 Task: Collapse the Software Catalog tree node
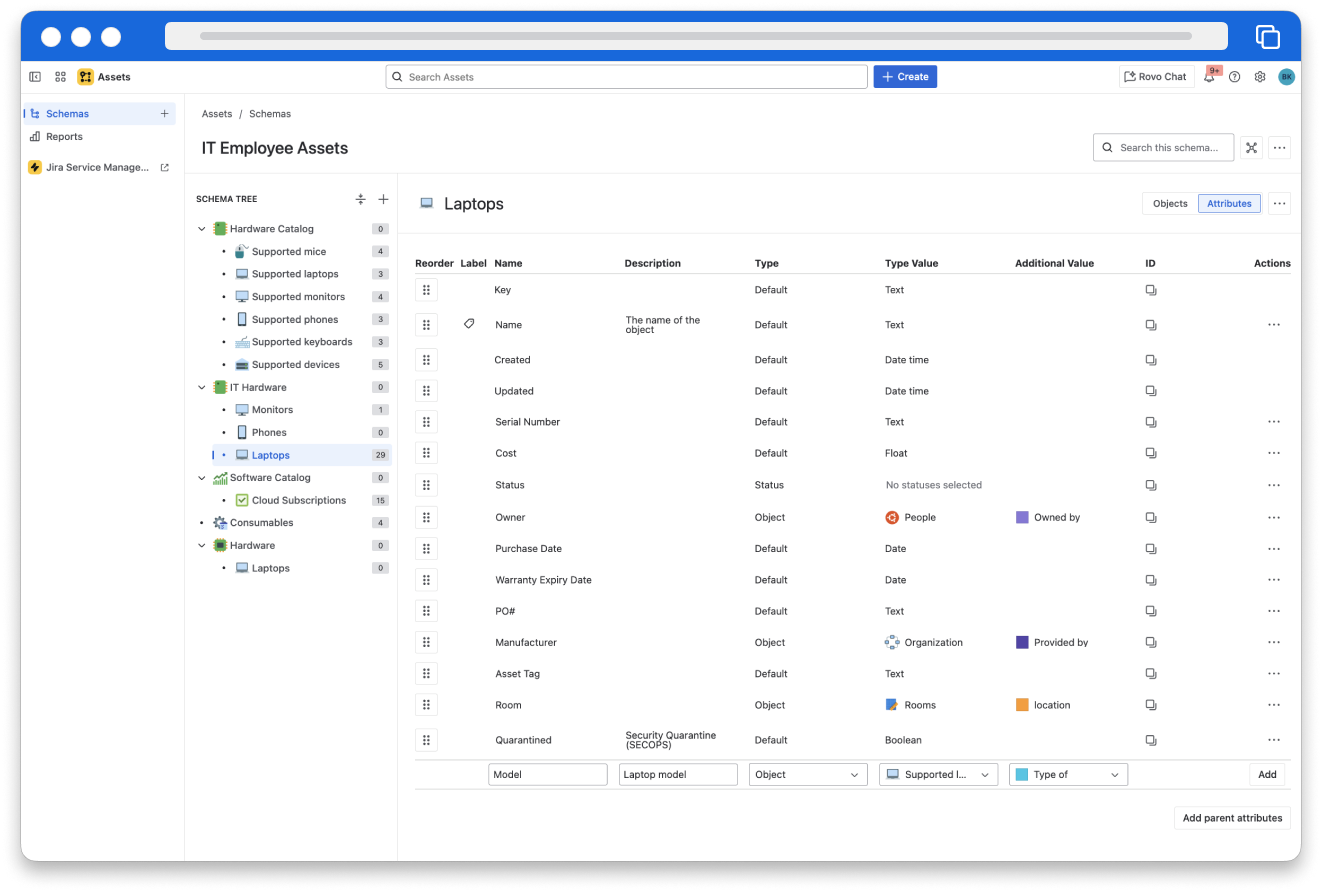coord(202,478)
